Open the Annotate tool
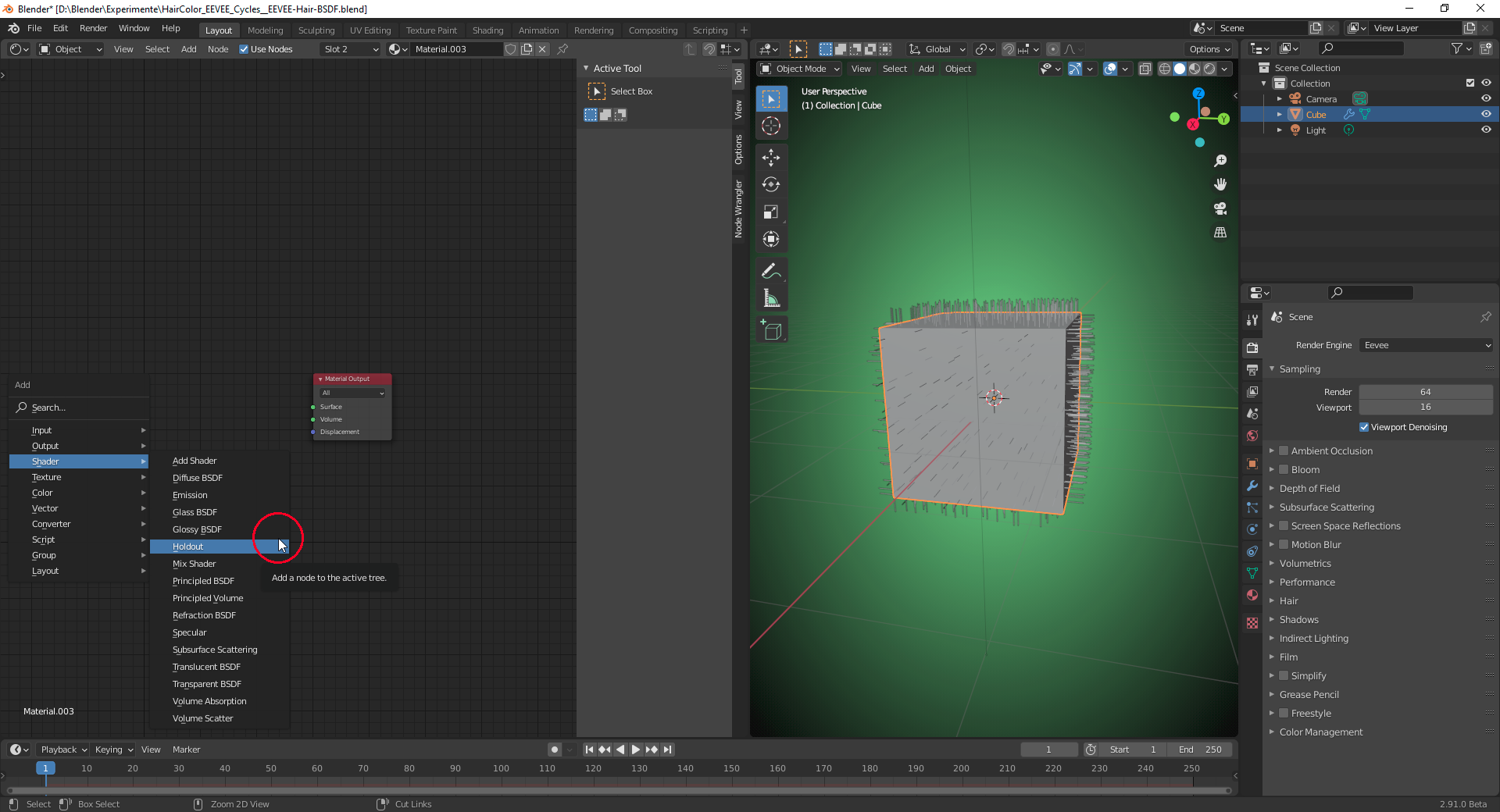 tap(771, 271)
